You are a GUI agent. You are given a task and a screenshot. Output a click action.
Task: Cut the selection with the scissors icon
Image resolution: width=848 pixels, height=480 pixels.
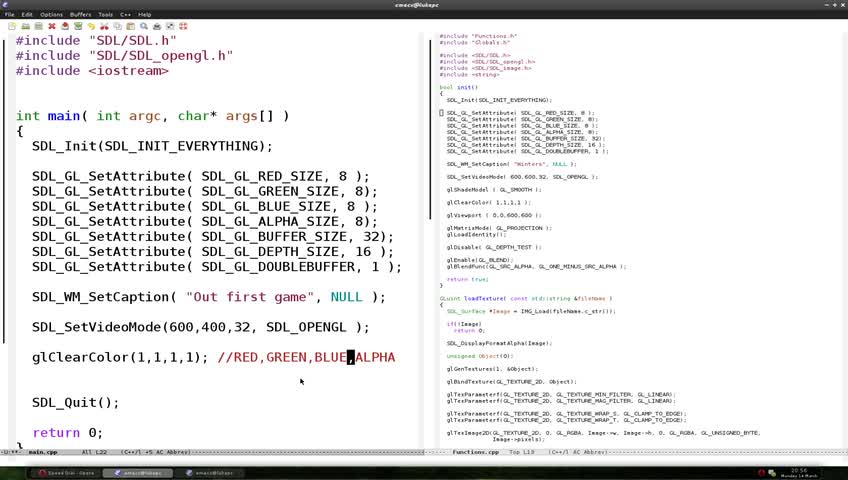pyautogui.click(x=104, y=26)
